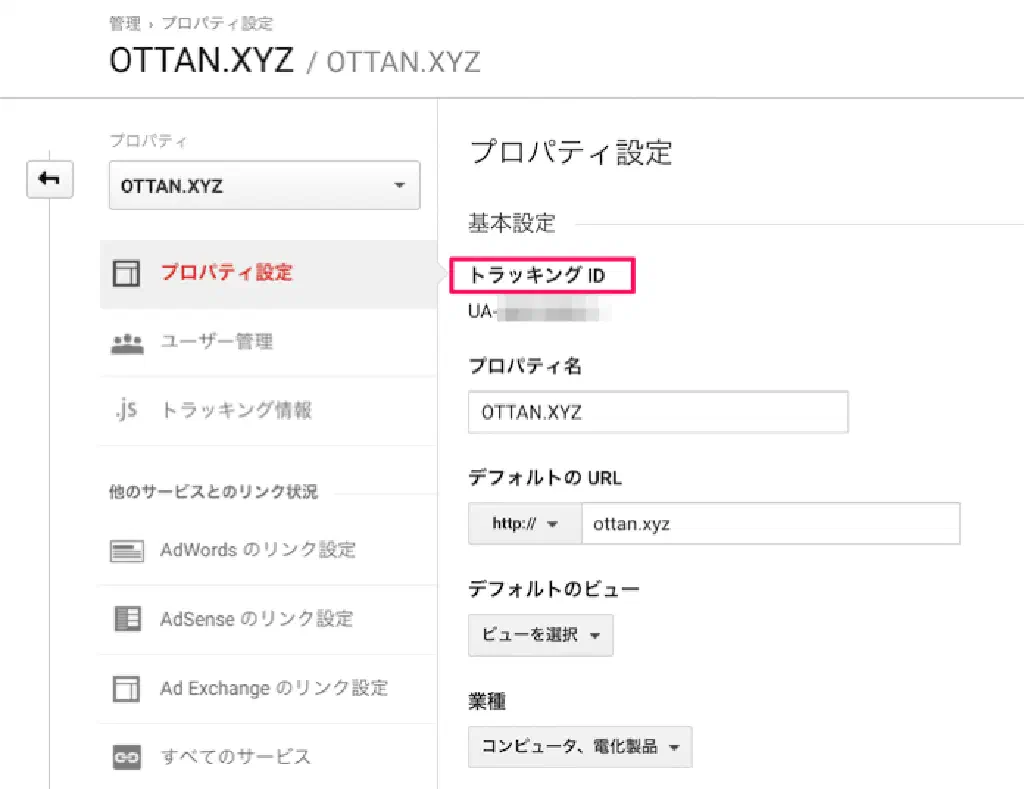
Task: Click the AdWords link settings icon
Action: pyautogui.click(x=126, y=550)
